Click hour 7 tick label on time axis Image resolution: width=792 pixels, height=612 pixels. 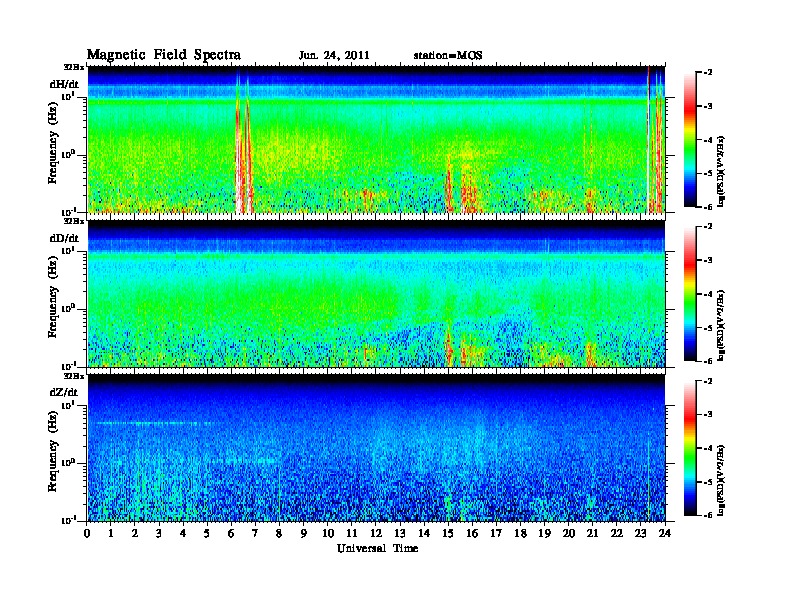click(x=255, y=533)
